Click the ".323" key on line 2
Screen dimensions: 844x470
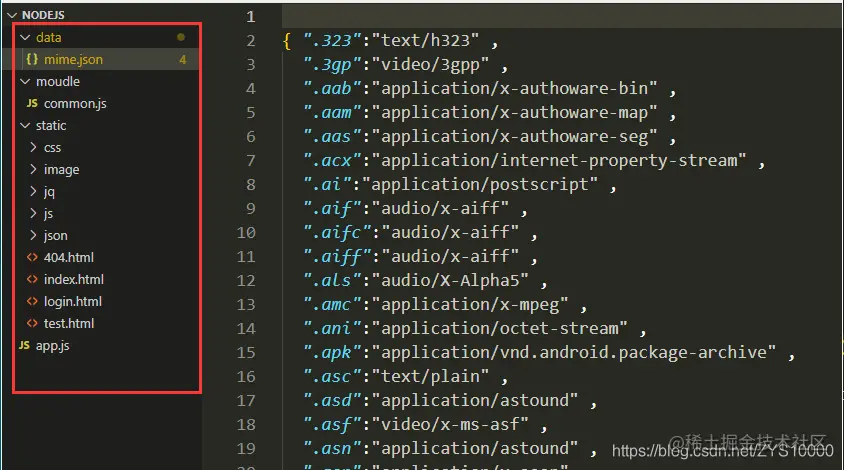[332, 40]
